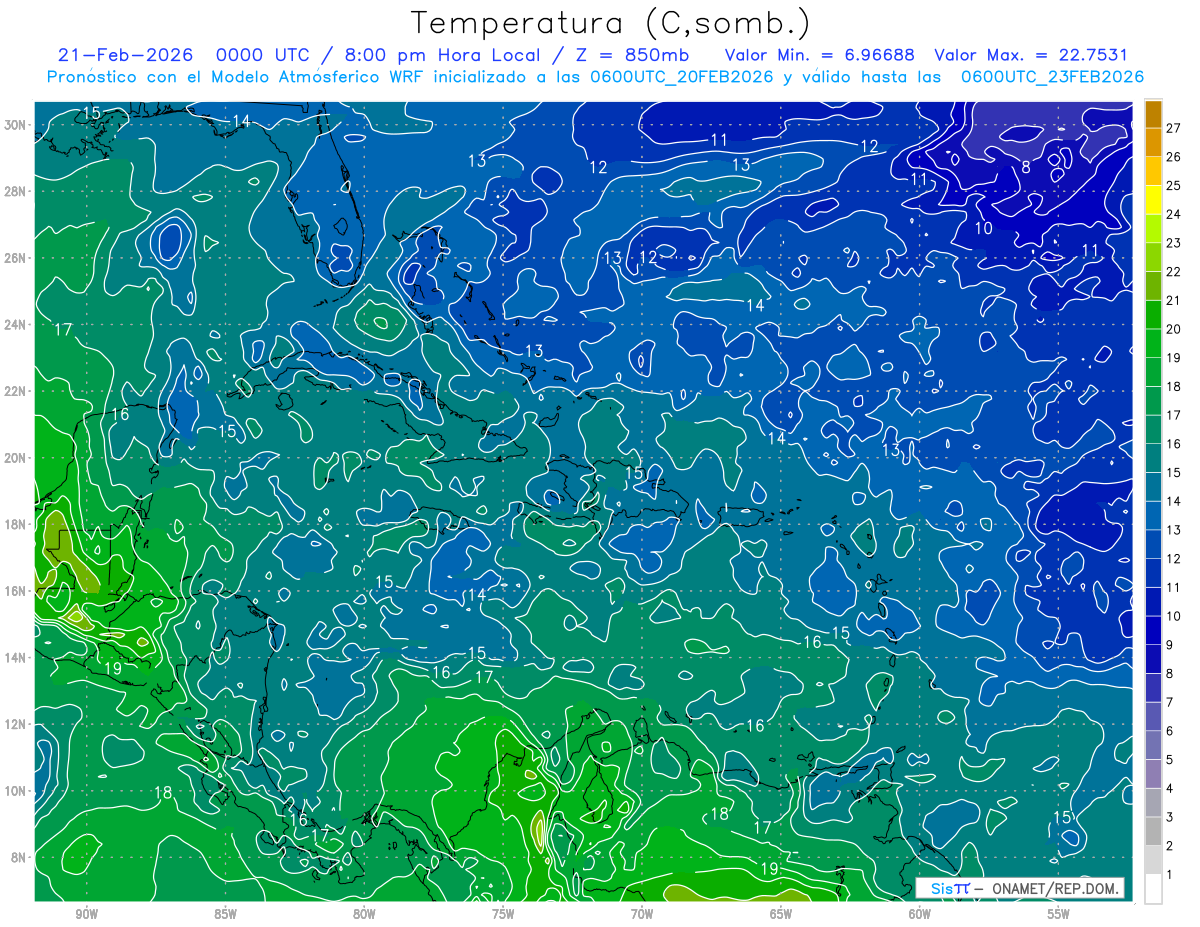Click the validity time "0600UTC_23FEB2026"

pyautogui.click(x=1052, y=77)
